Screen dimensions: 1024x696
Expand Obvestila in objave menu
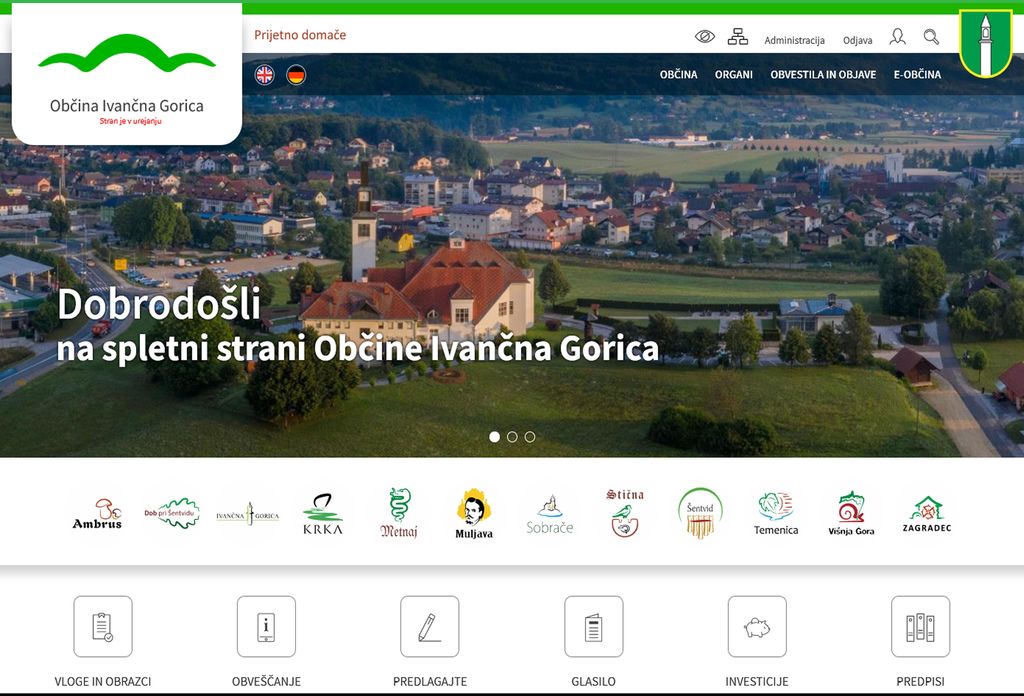823,75
